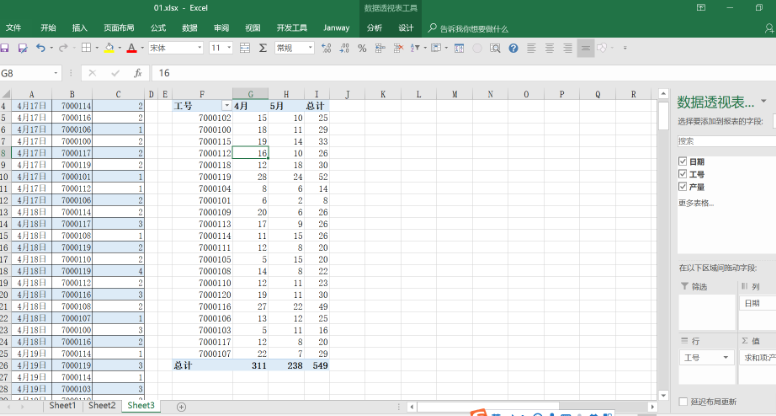Click the account user icon
The width and height of the screenshot is (776, 416).
(769, 29)
